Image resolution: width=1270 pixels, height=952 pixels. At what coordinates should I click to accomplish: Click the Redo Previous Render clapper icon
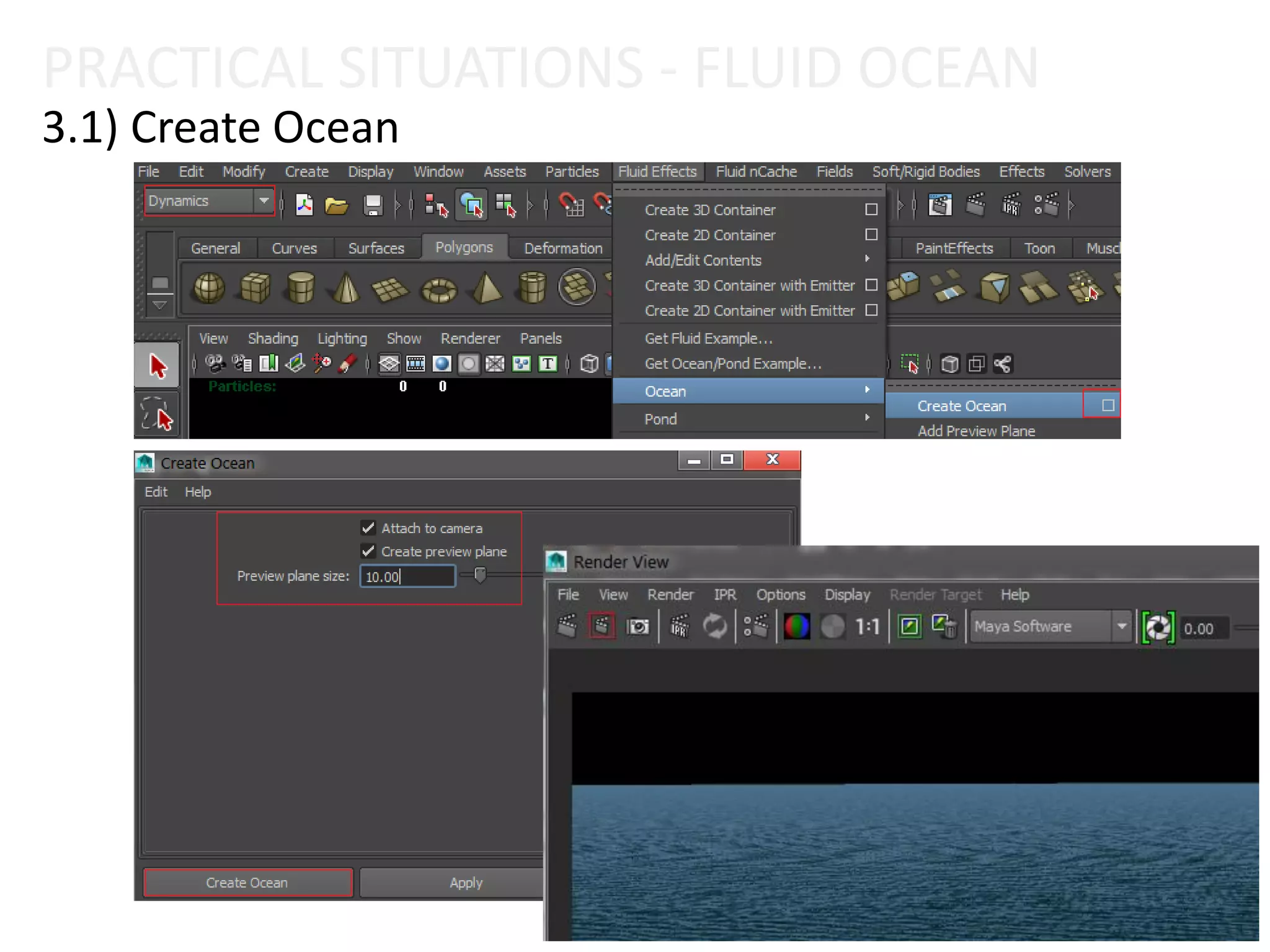[x=567, y=626]
